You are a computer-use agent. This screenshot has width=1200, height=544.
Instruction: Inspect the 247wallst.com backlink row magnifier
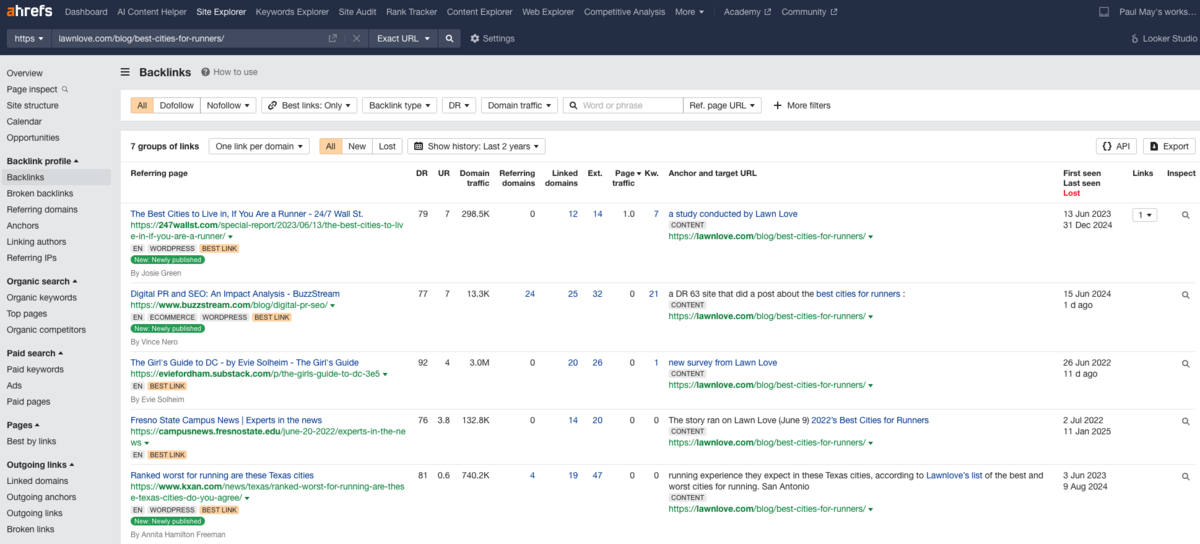pos(1186,215)
